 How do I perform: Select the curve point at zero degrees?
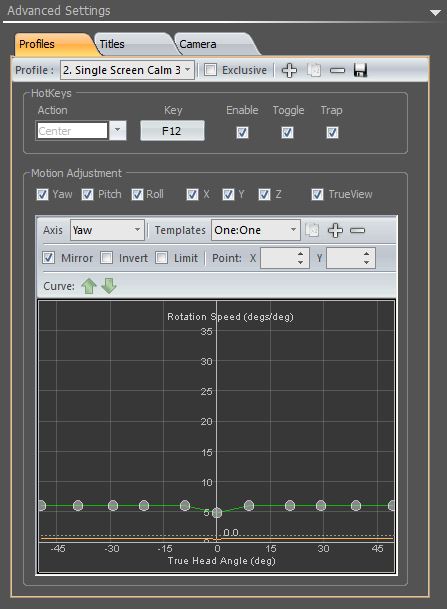[217, 513]
